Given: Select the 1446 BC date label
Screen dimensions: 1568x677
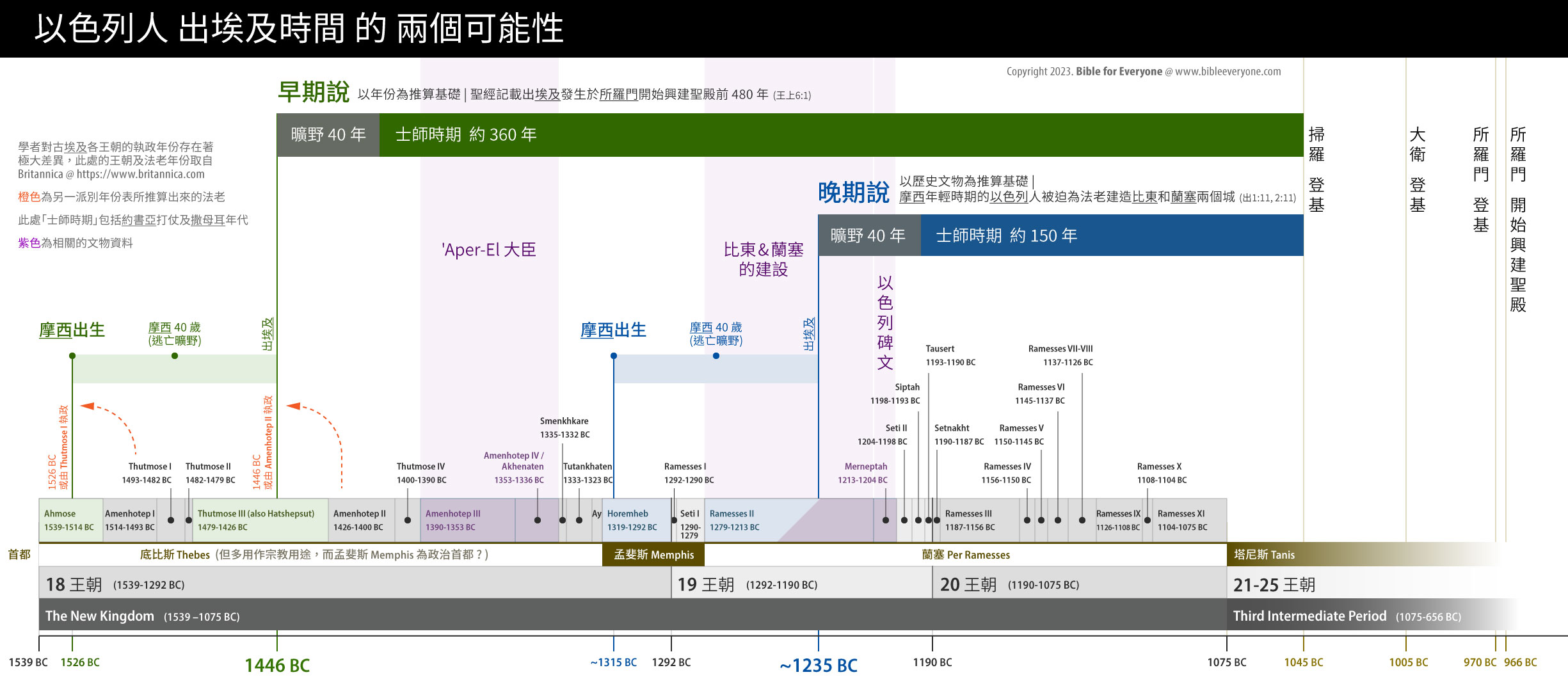Looking at the screenshot, I should 277,665.
